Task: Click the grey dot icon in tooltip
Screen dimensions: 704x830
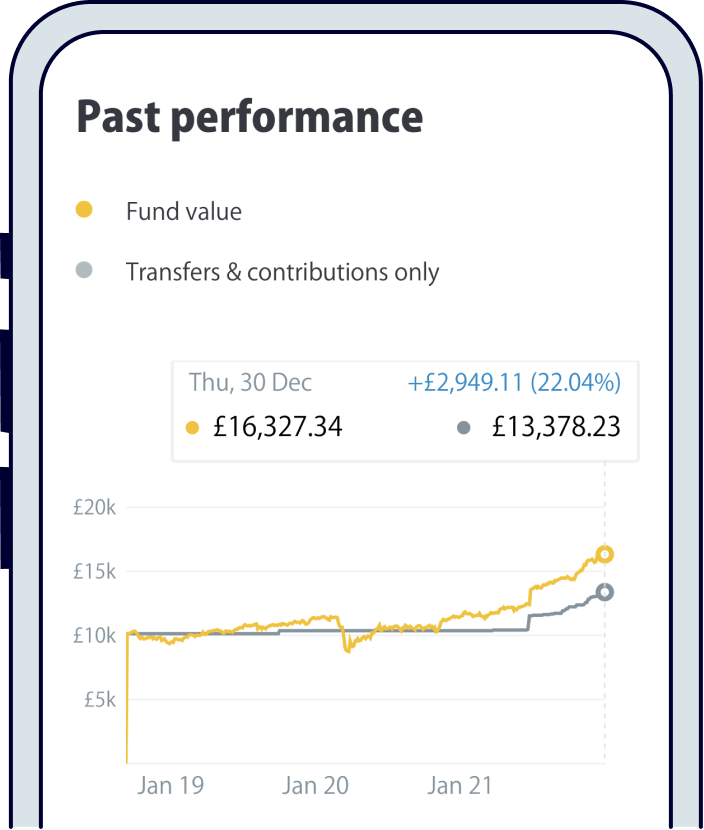Action: click(x=463, y=428)
